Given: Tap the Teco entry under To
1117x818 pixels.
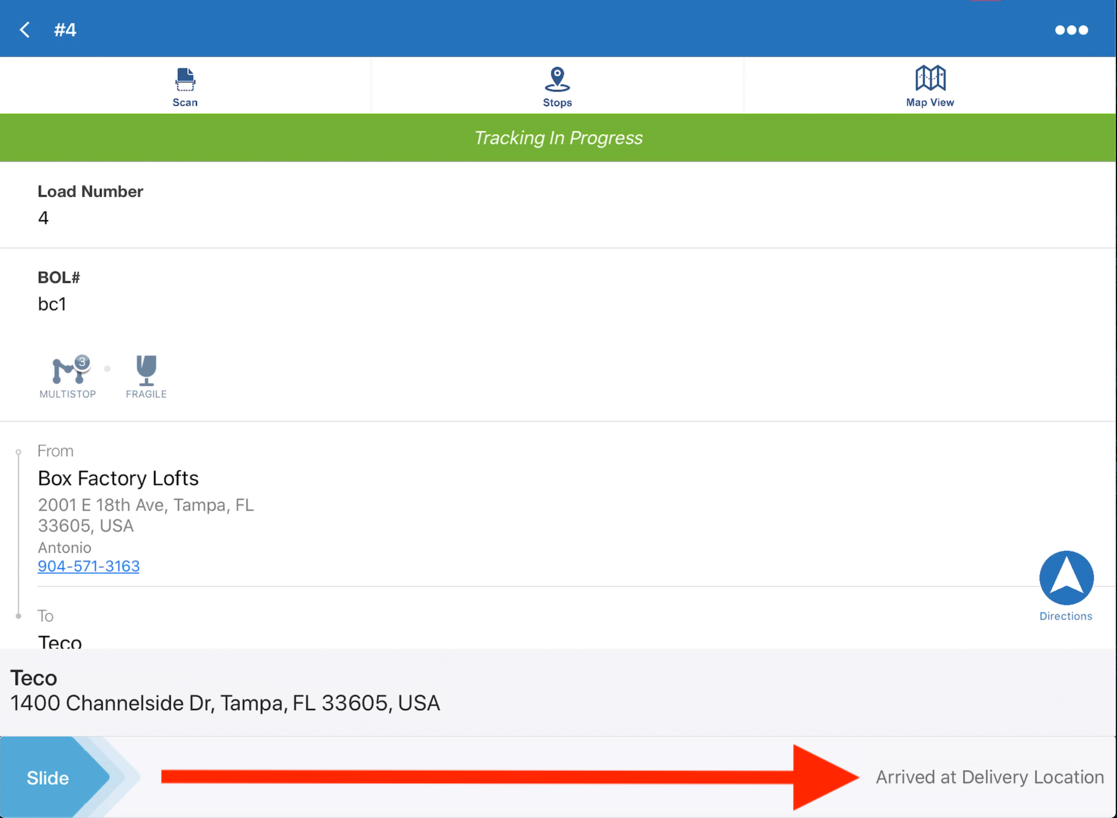Looking at the screenshot, I should pos(60,641).
